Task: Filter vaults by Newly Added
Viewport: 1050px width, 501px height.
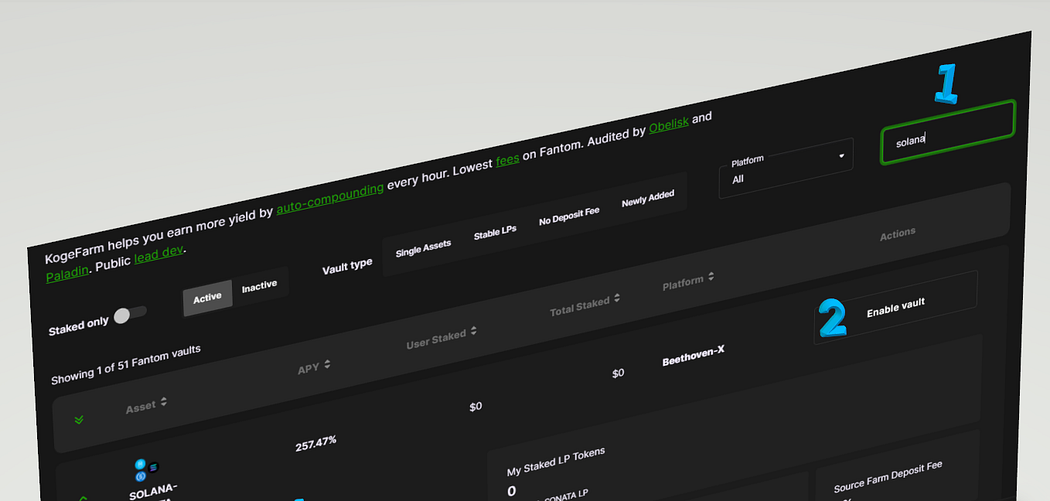Action: pyautogui.click(x=648, y=198)
